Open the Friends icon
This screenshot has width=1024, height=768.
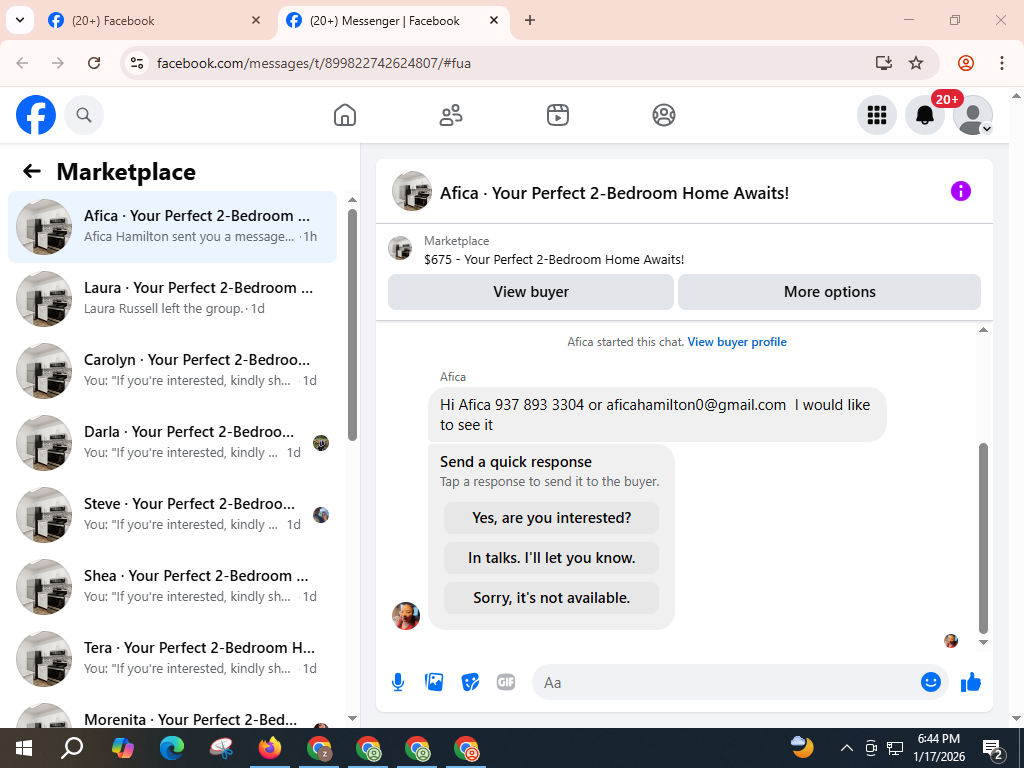451,115
